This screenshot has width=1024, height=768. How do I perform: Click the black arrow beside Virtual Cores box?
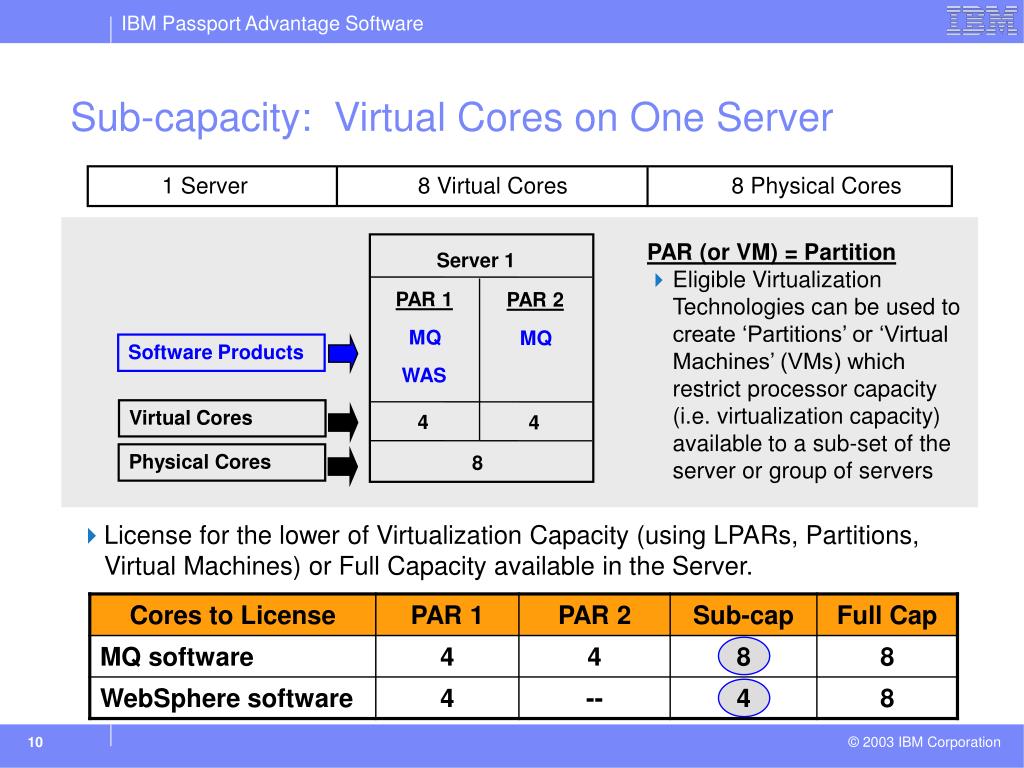click(342, 423)
